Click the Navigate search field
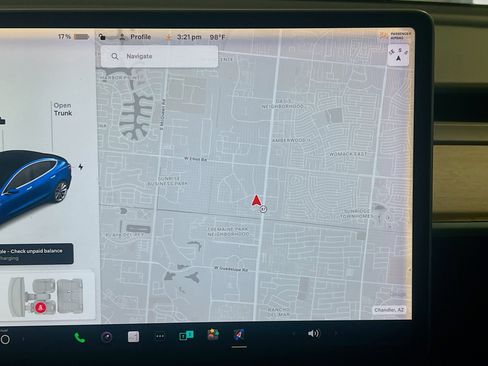 tap(159, 56)
